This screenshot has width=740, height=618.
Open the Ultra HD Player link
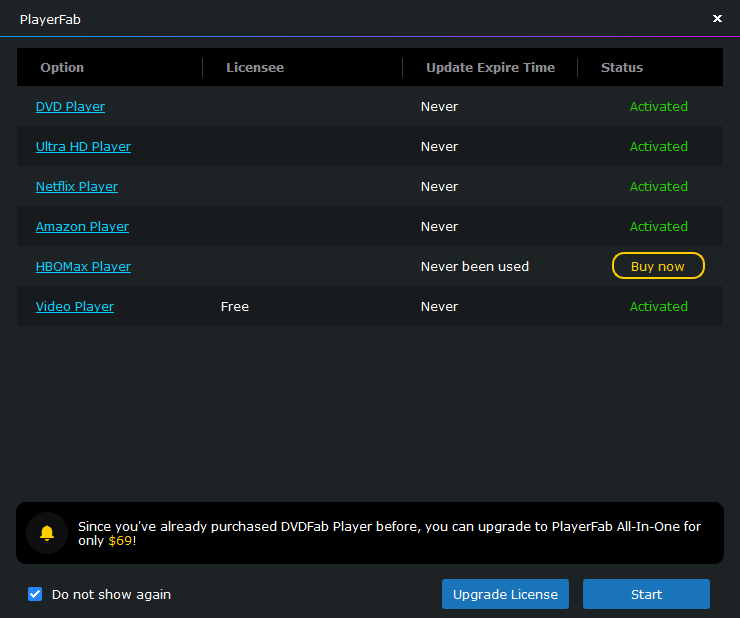click(83, 147)
